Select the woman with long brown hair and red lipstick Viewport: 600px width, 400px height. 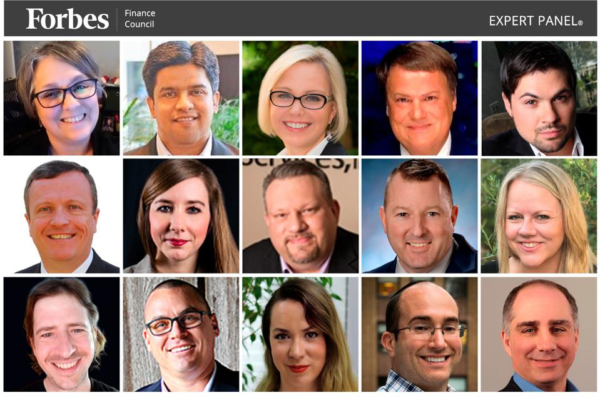tap(181, 216)
